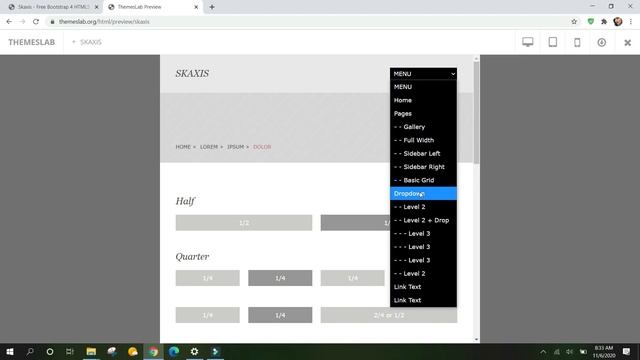Open Microsoft Edge from taskbar
This screenshot has width=640, height=360.
(x=174, y=351)
